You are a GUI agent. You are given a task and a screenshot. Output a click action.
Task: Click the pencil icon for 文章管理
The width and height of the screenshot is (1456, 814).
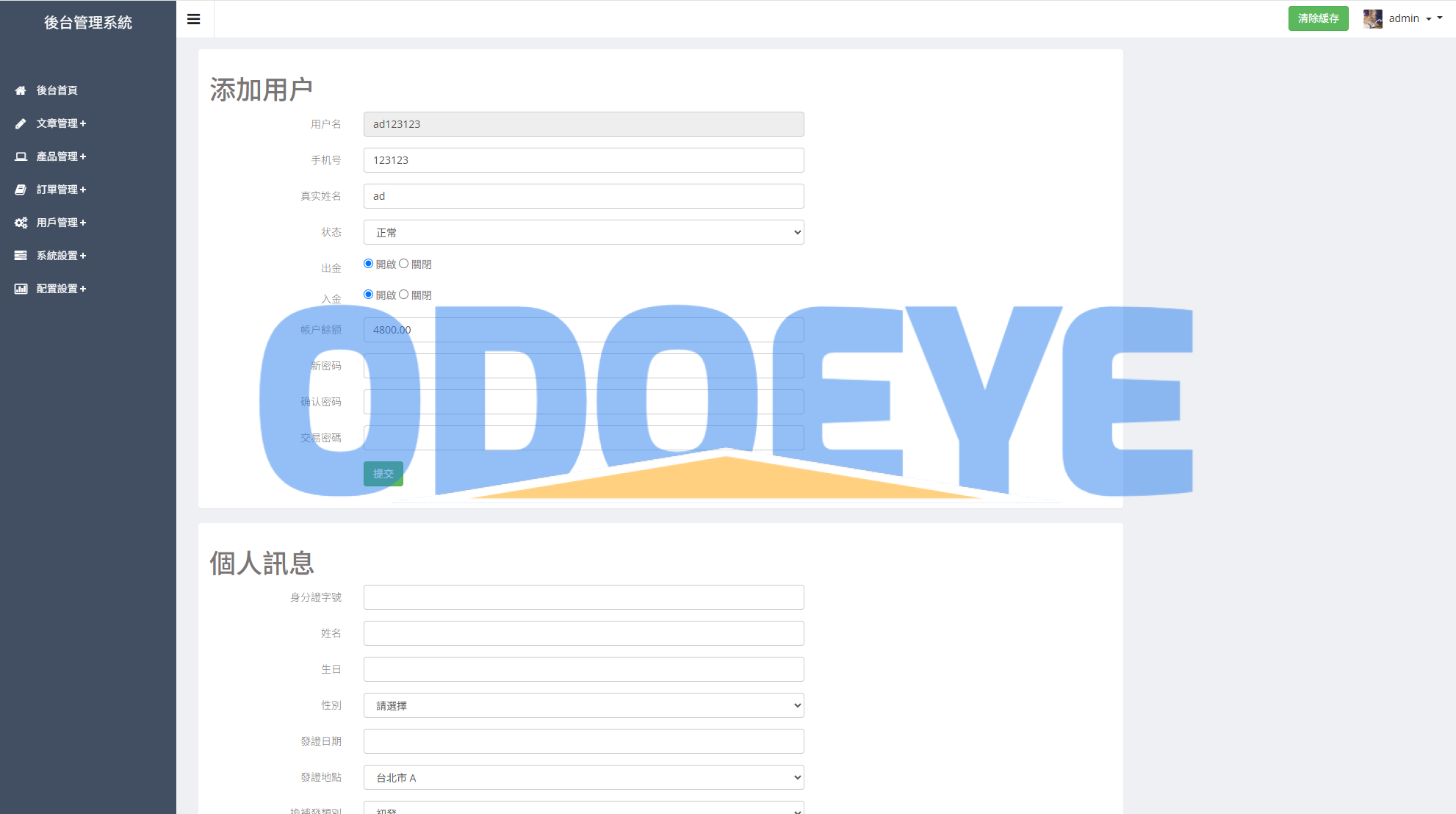pyautogui.click(x=21, y=123)
